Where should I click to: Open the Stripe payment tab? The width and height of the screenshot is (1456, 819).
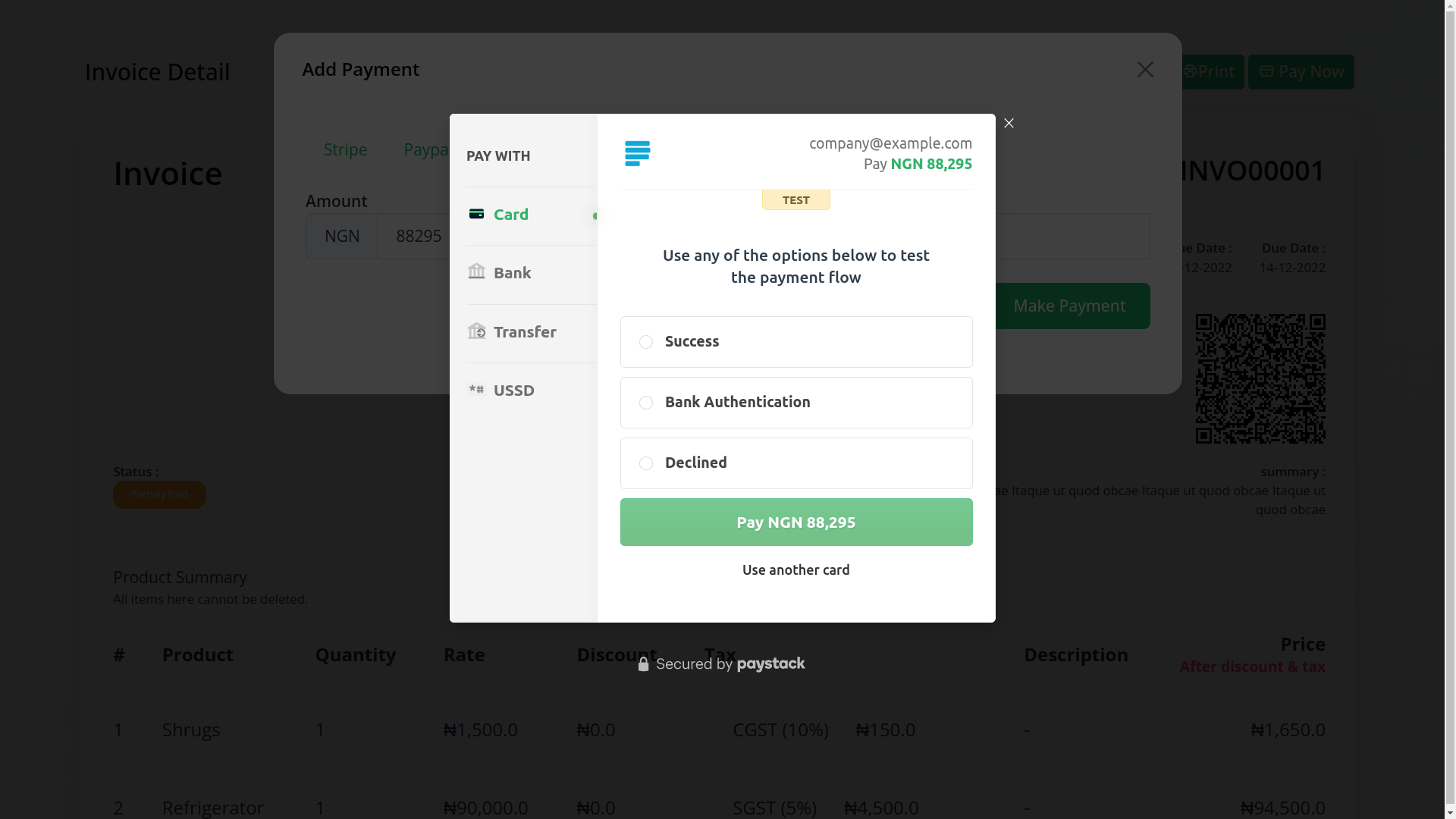tap(345, 149)
